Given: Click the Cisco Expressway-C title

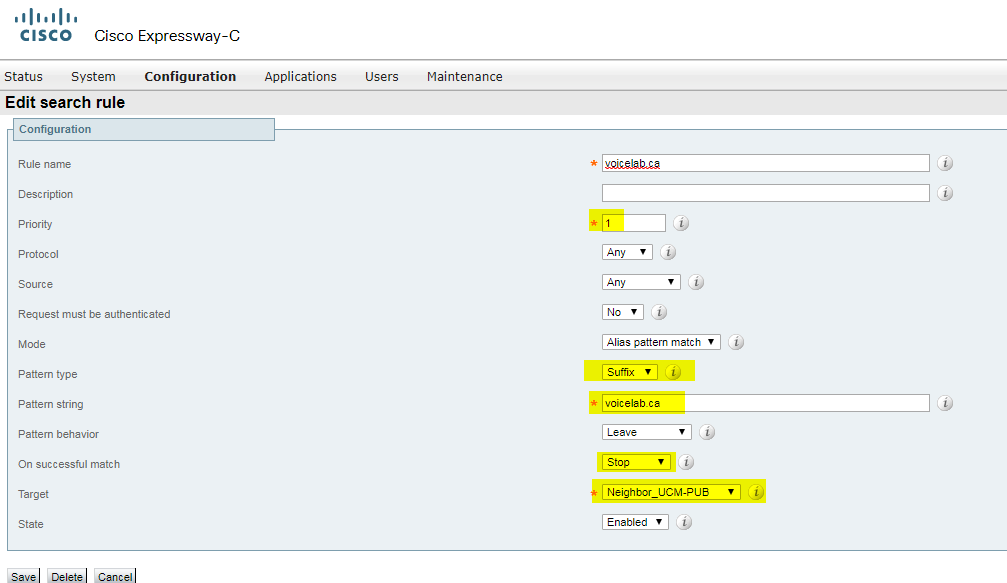Looking at the screenshot, I should [x=167, y=36].
